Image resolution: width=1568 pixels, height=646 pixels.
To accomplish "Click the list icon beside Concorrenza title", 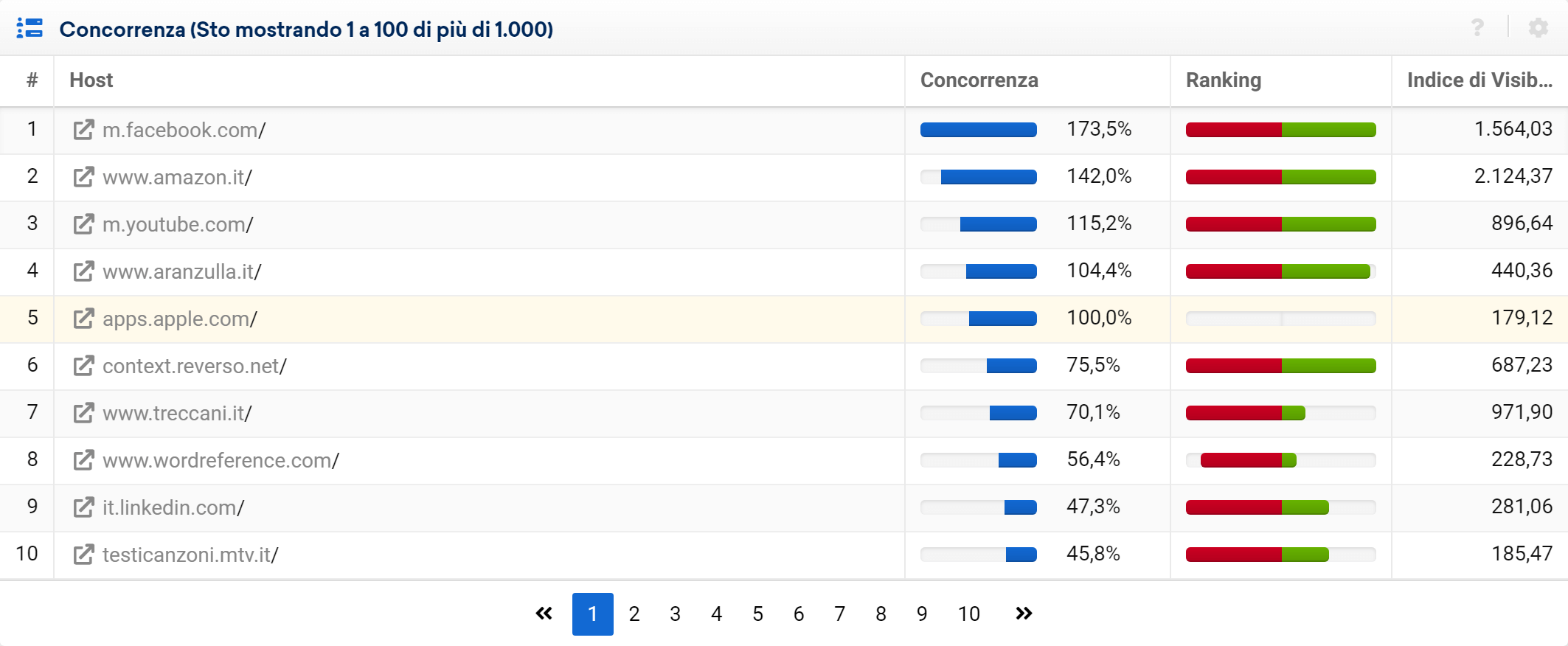I will point(30,28).
